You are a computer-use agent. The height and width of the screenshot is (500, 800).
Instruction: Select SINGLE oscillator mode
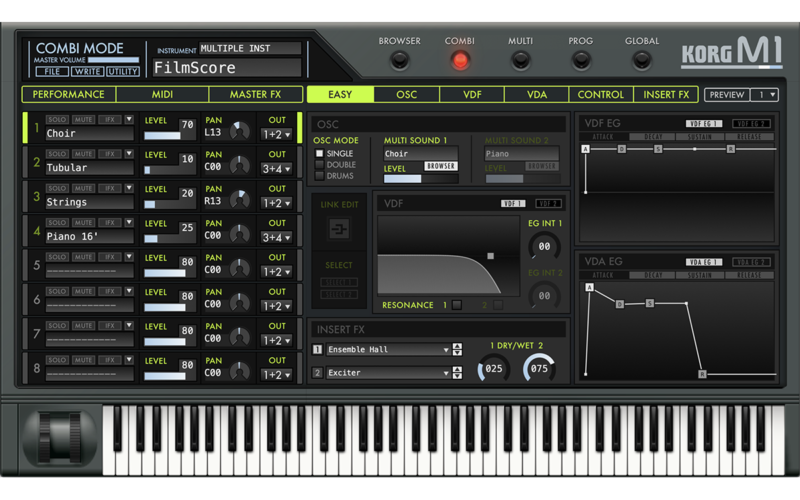[319, 154]
